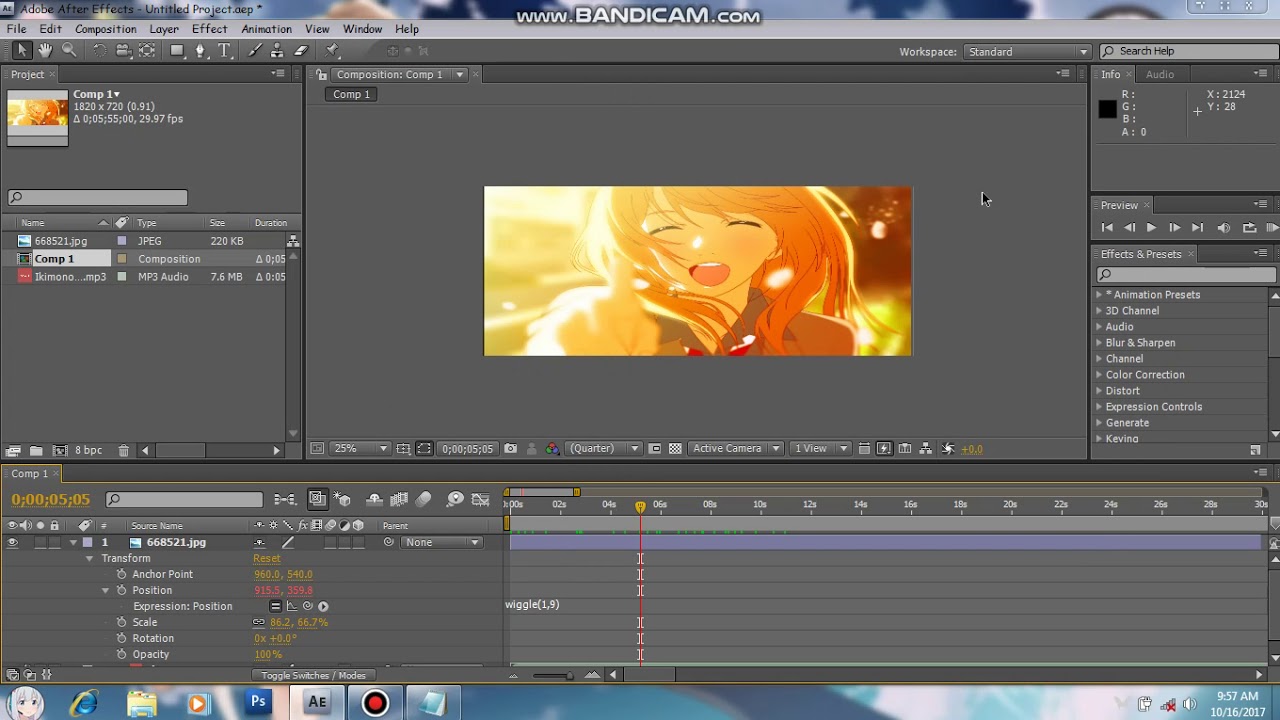1280x720 pixels.
Task: Toggle the stopwatch for Opacity
Action: tap(122, 654)
